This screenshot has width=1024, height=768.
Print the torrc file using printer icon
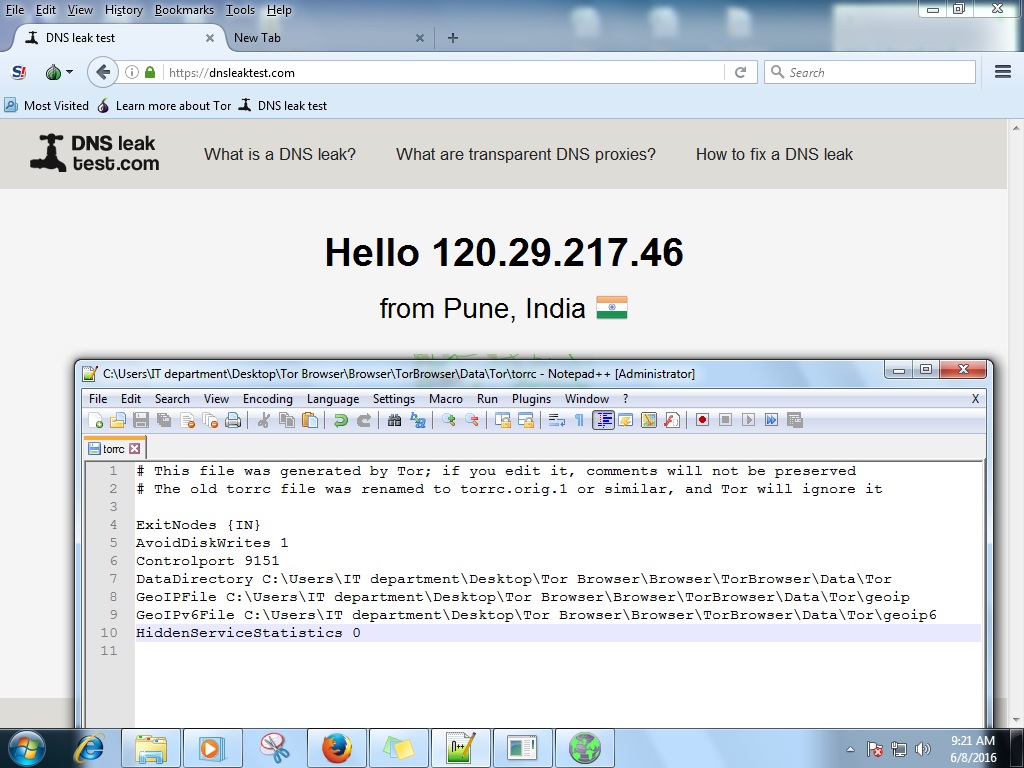(233, 421)
